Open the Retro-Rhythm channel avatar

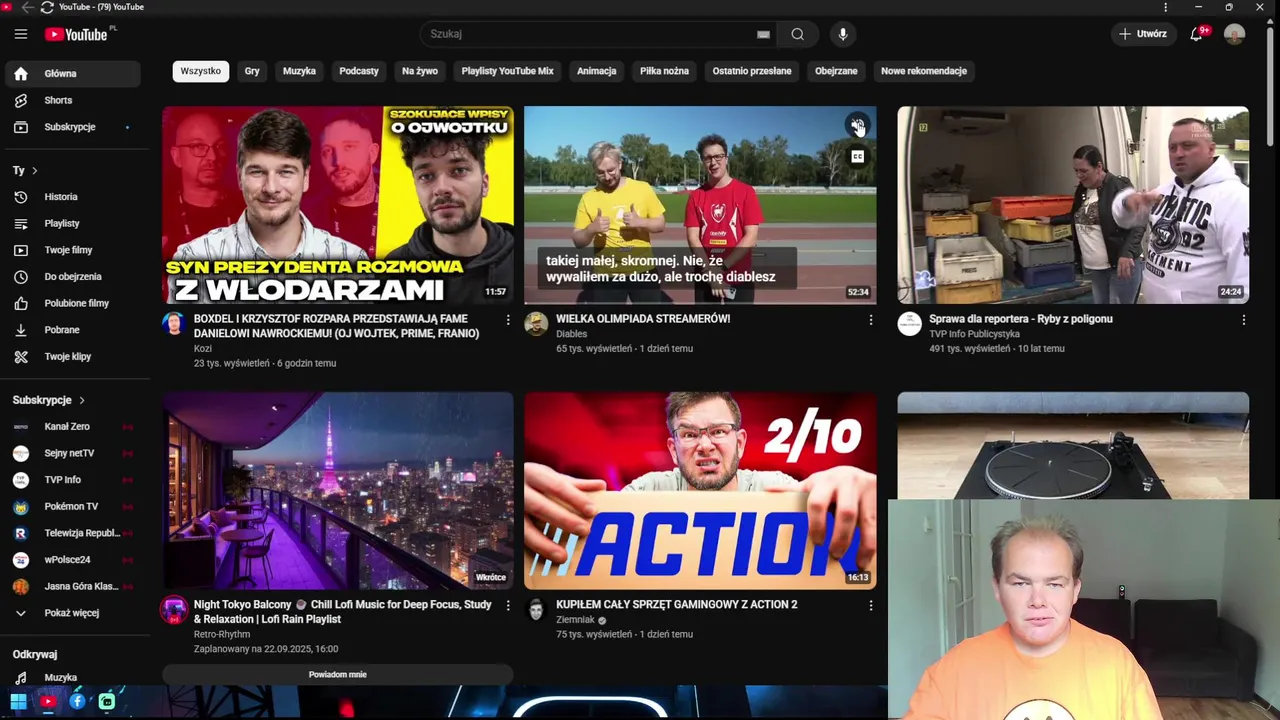(x=174, y=610)
